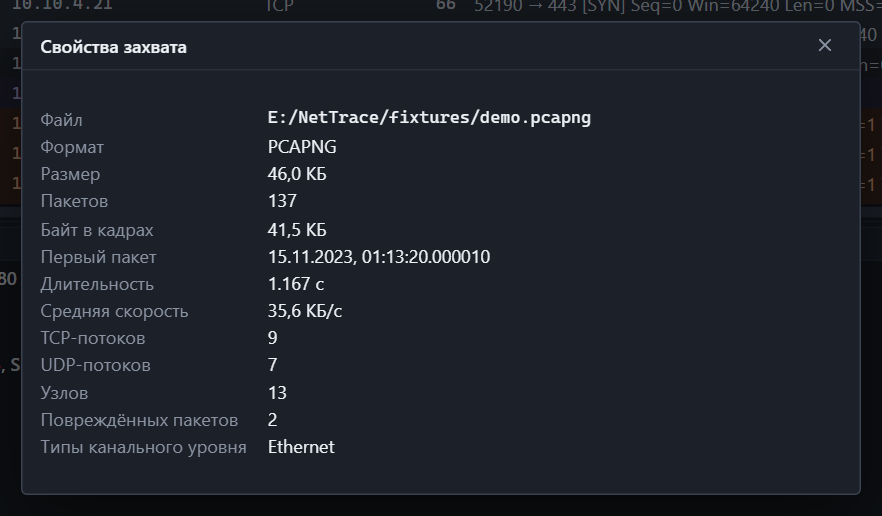Screen dimensions: 882x516
Task: Select timestamp 15.11.2023, 01:13:20.000010
Action: pyautogui.click(x=379, y=257)
